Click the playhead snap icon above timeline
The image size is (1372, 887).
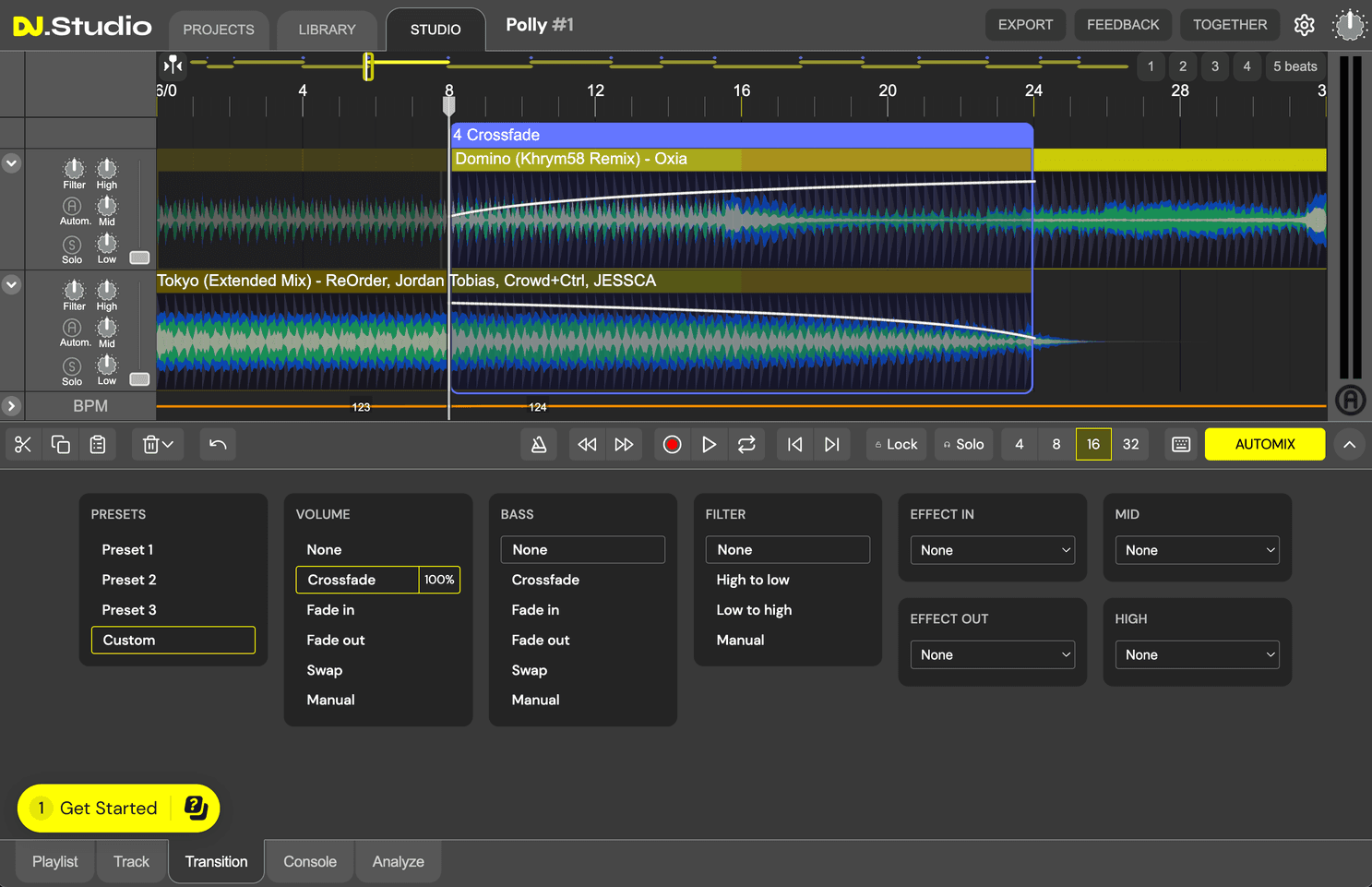[x=173, y=66]
